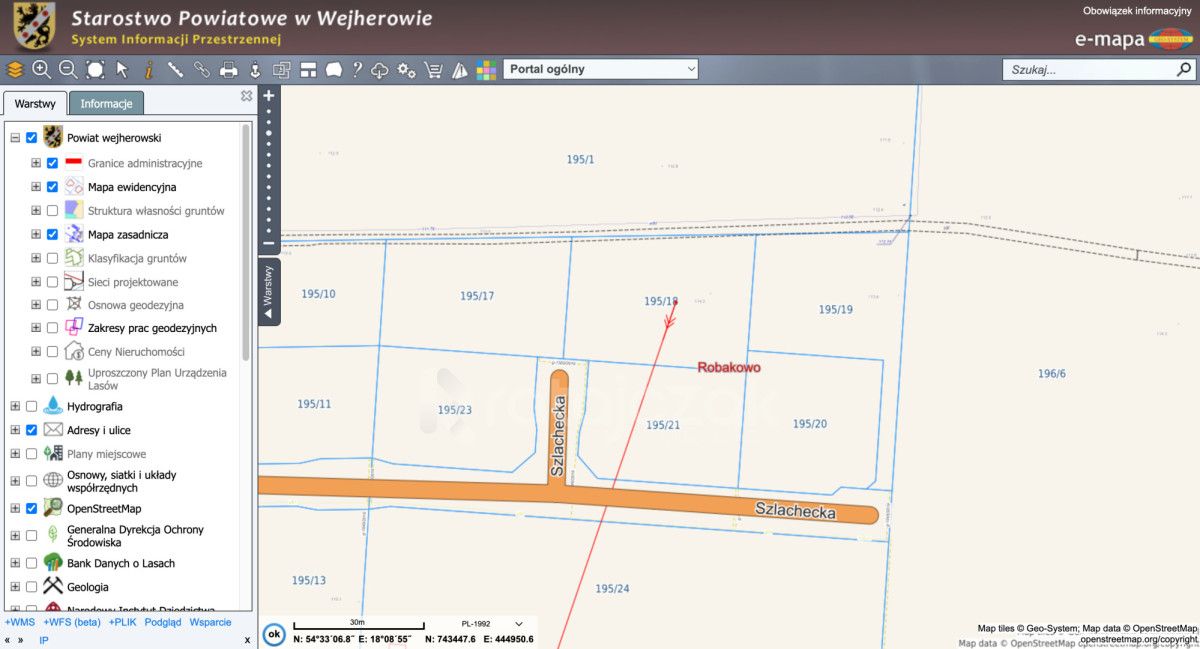Click the plus on the zoom slider
Viewport: 1200px width, 649px height.
[268, 94]
